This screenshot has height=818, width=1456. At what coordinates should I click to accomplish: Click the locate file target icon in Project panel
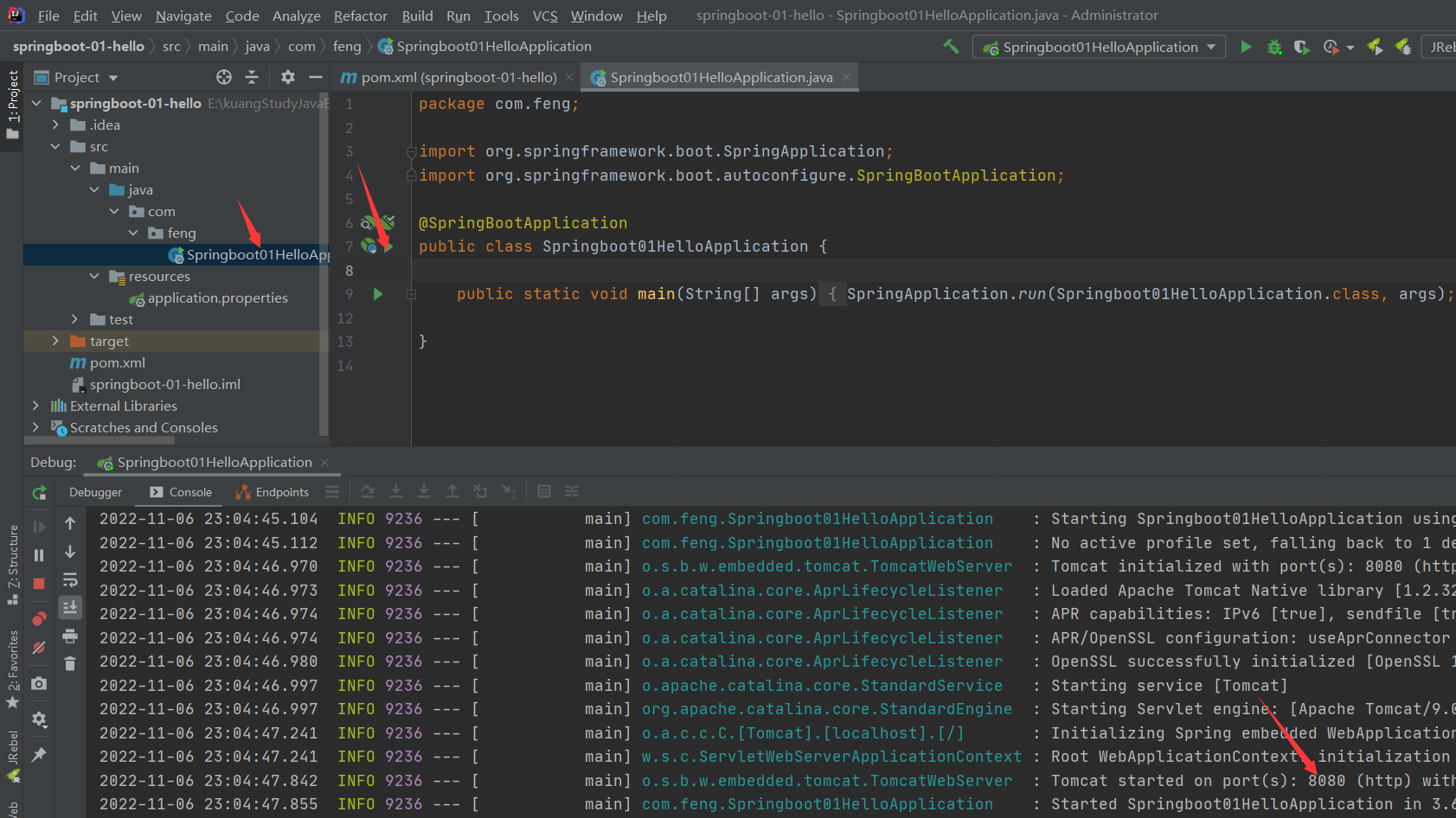pyautogui.click(x=224, y=77)
